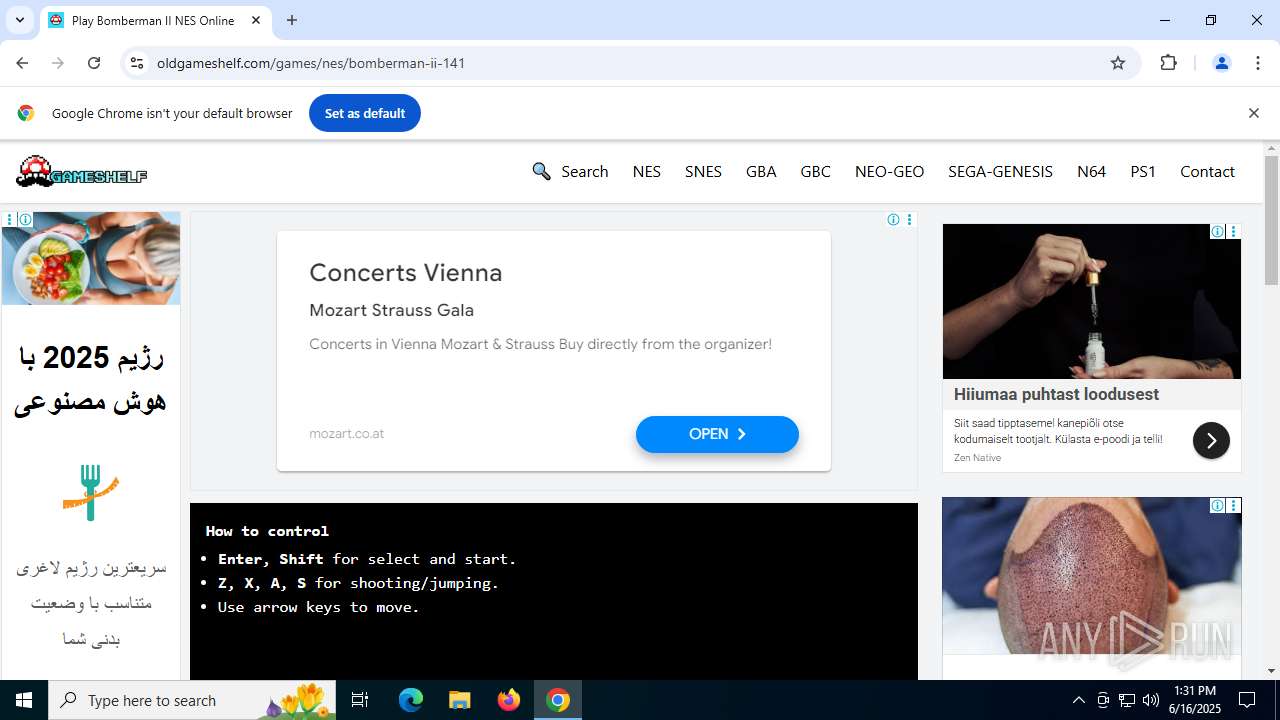Bookmark this page with the star icon
The image size is (1280, 720).
pyautogui.click(x=1118, y=63)
